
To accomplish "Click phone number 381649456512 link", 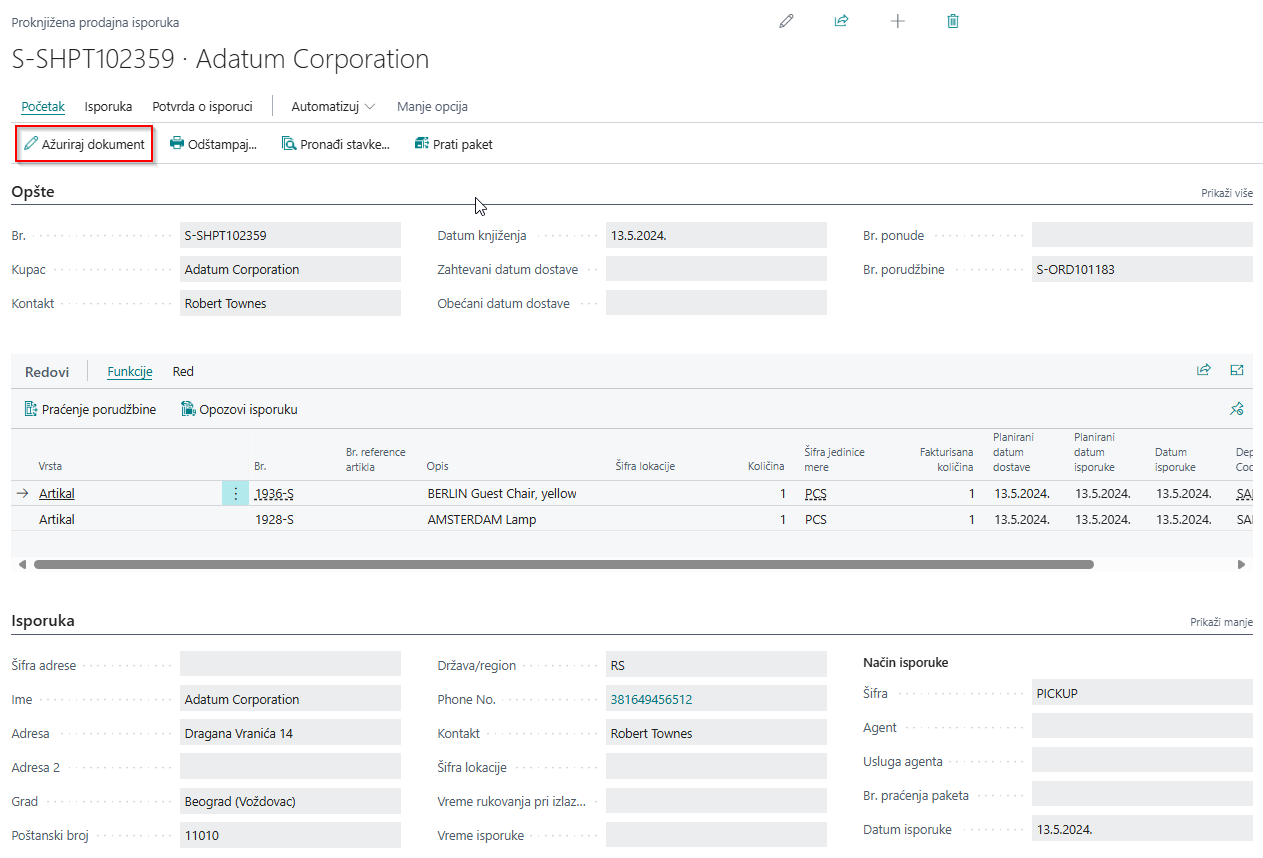I will tap(651, 700).
